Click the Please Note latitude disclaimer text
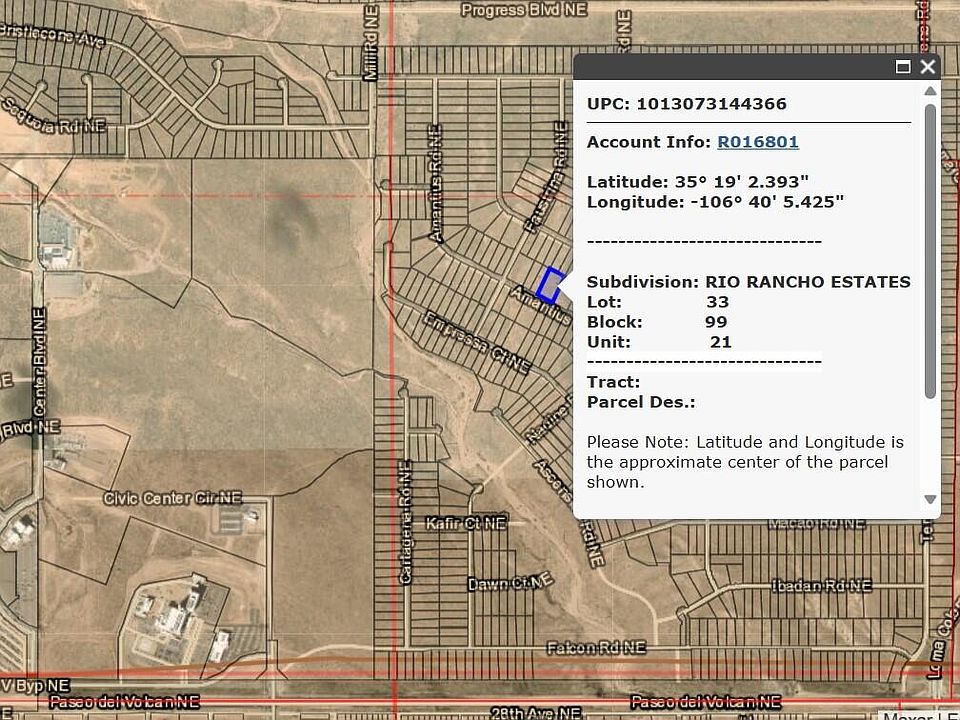This screenshot has width=960, height=720. pyautogui.click(x=745, y=462)
